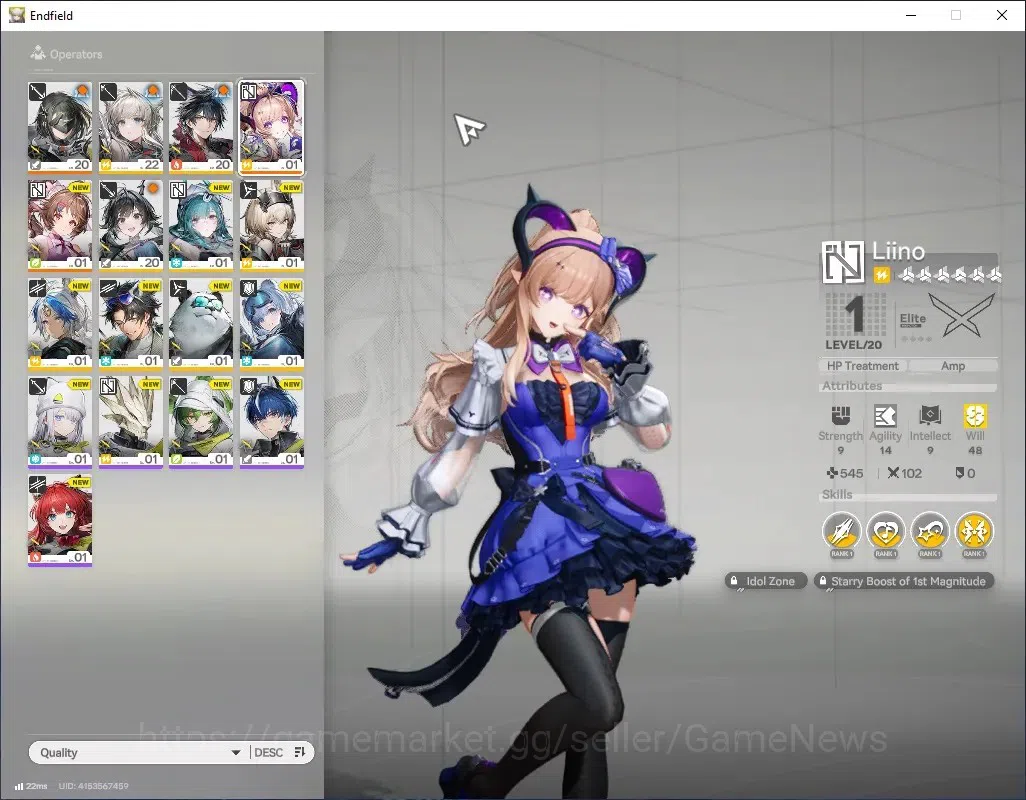
Task: Click Liino's yellow electric element icon
Action: 881,275
